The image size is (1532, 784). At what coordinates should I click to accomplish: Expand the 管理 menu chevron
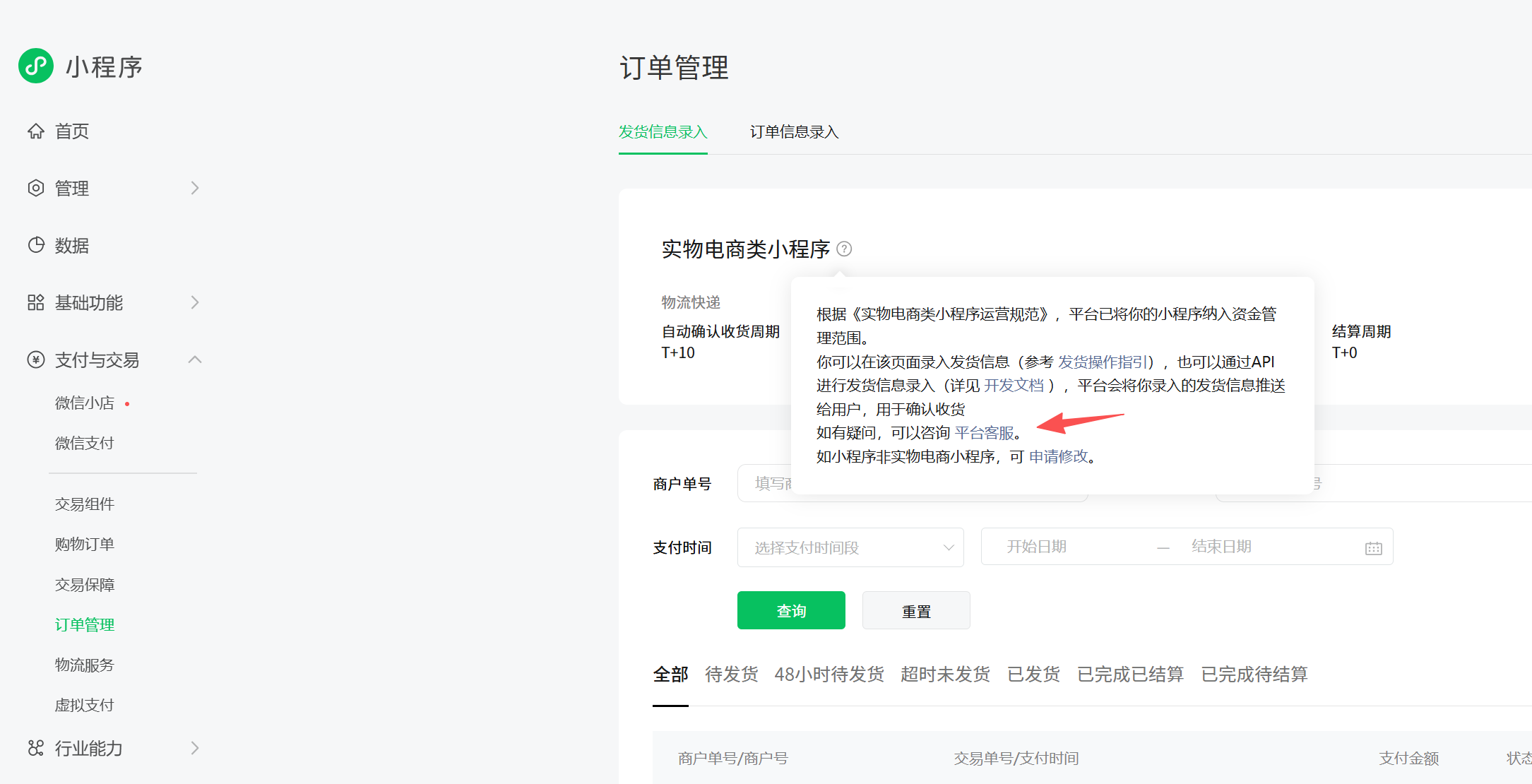coord(195,188)
